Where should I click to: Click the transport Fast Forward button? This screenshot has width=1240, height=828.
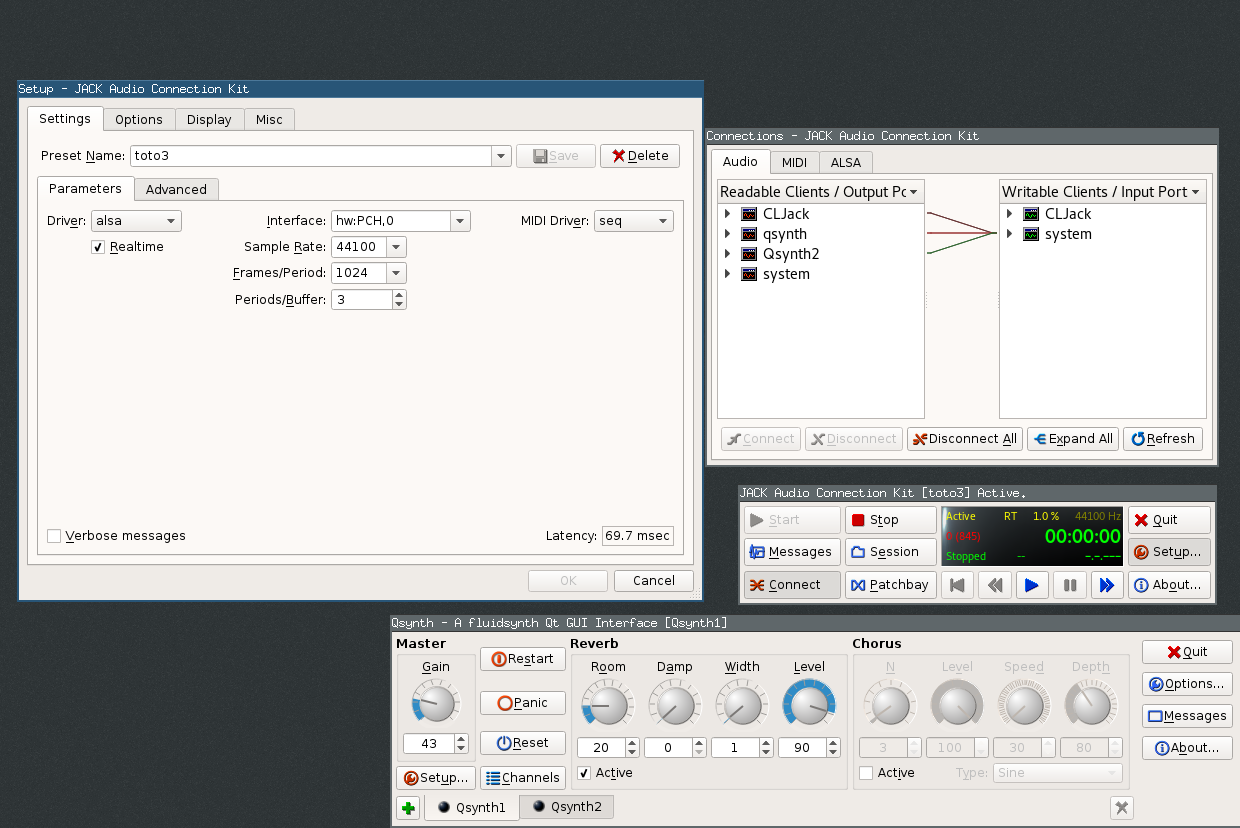click(1106, 585)
